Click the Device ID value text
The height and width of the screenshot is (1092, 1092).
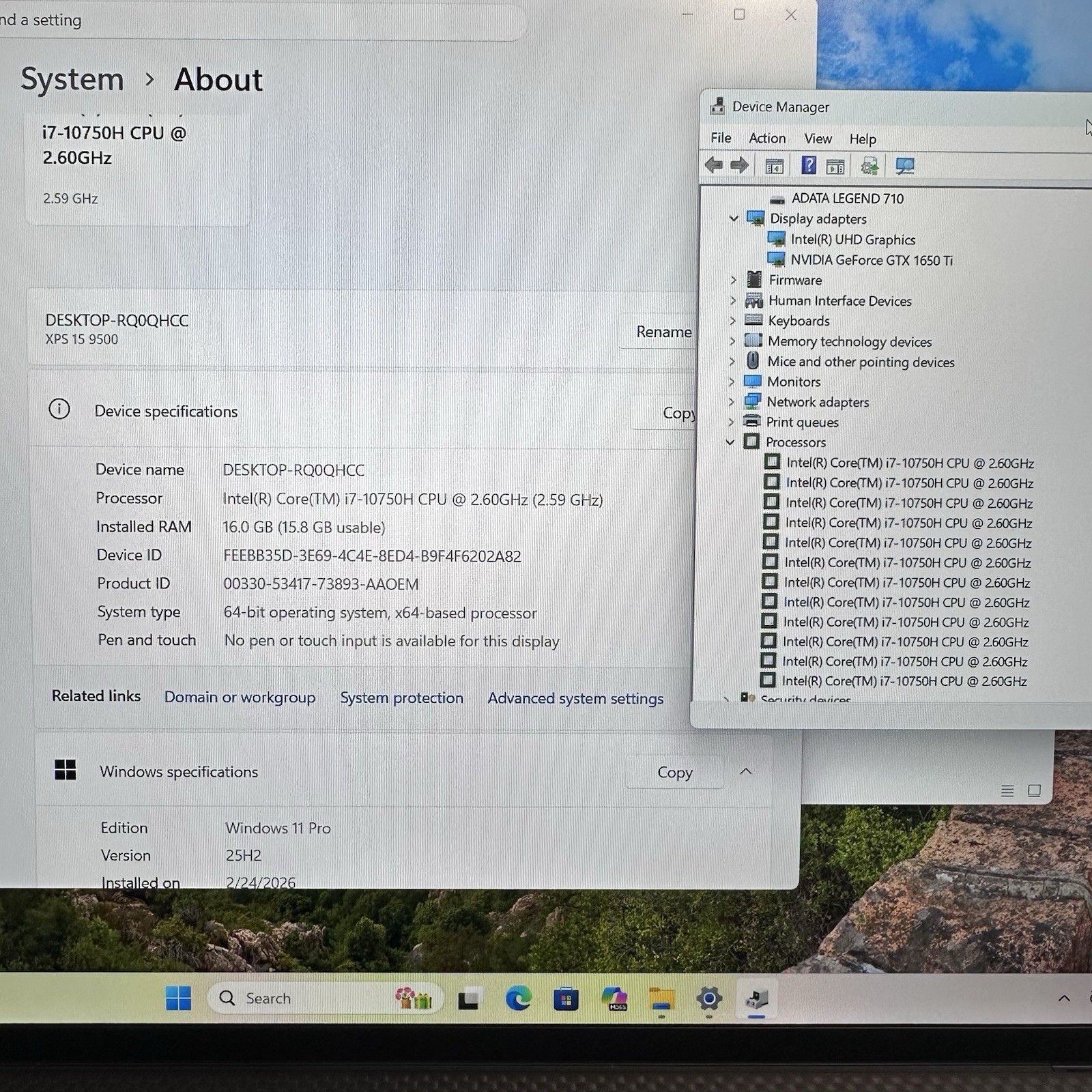tap(372, 556)
